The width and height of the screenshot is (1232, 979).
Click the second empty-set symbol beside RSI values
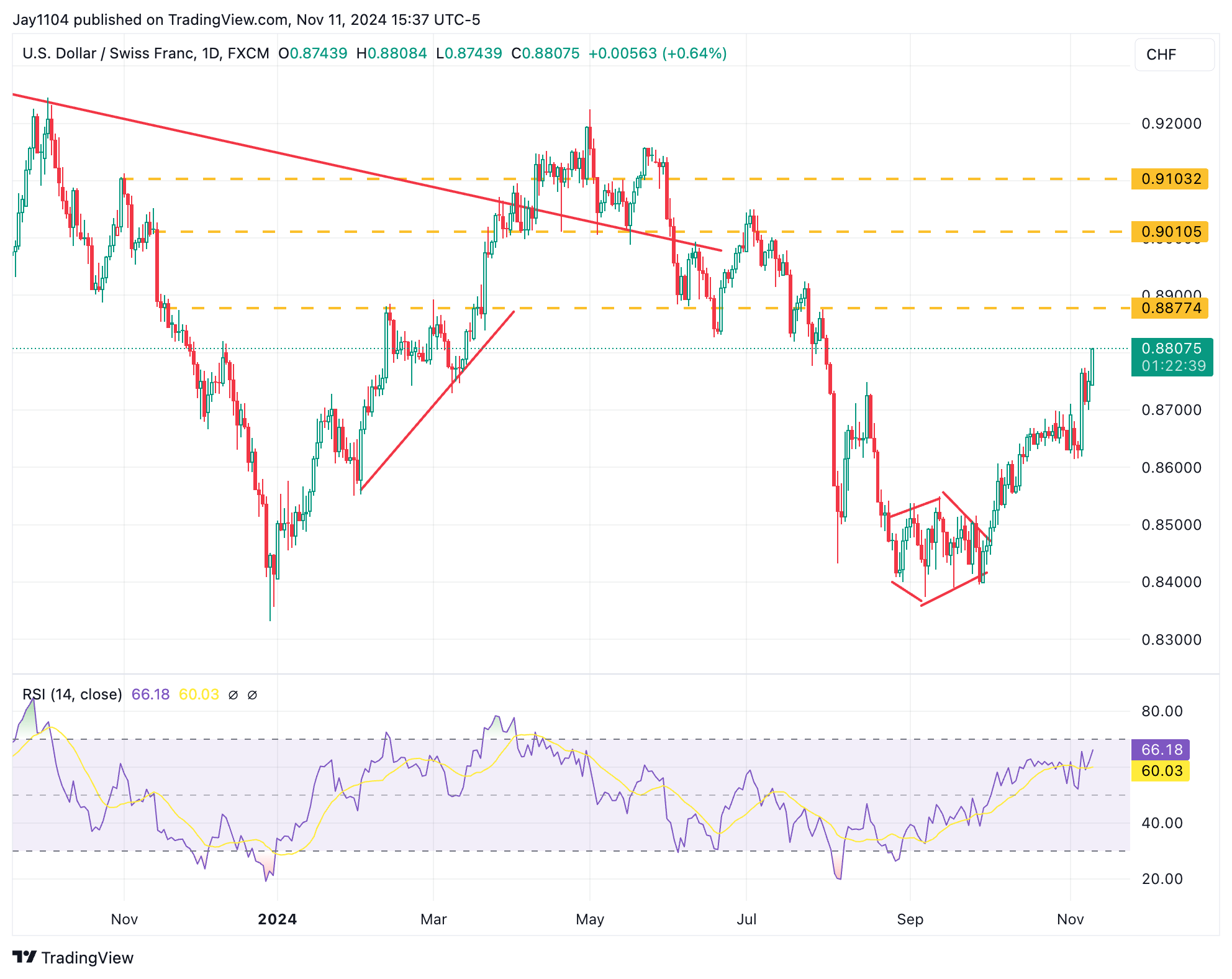[252, 694]
